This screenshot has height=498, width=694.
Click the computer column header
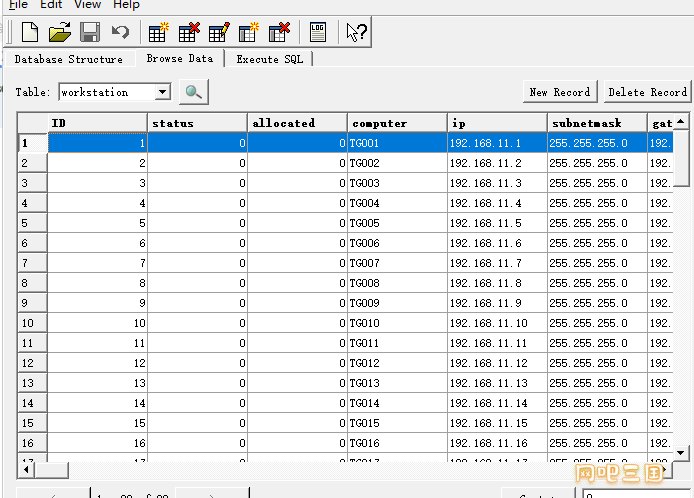[x=397, y=123]
